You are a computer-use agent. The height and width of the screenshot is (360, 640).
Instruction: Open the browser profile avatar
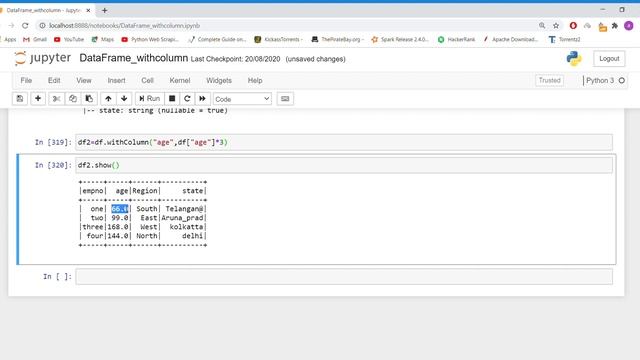point(629,26)
